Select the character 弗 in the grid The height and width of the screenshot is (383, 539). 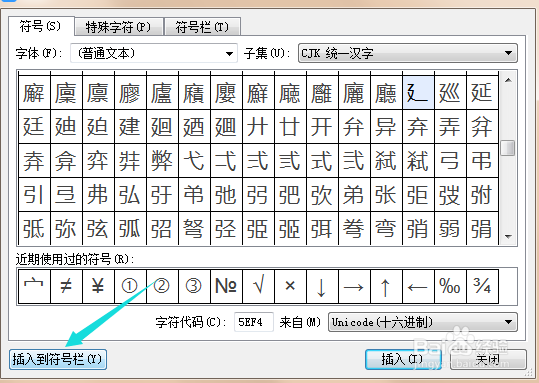(98, 195)
